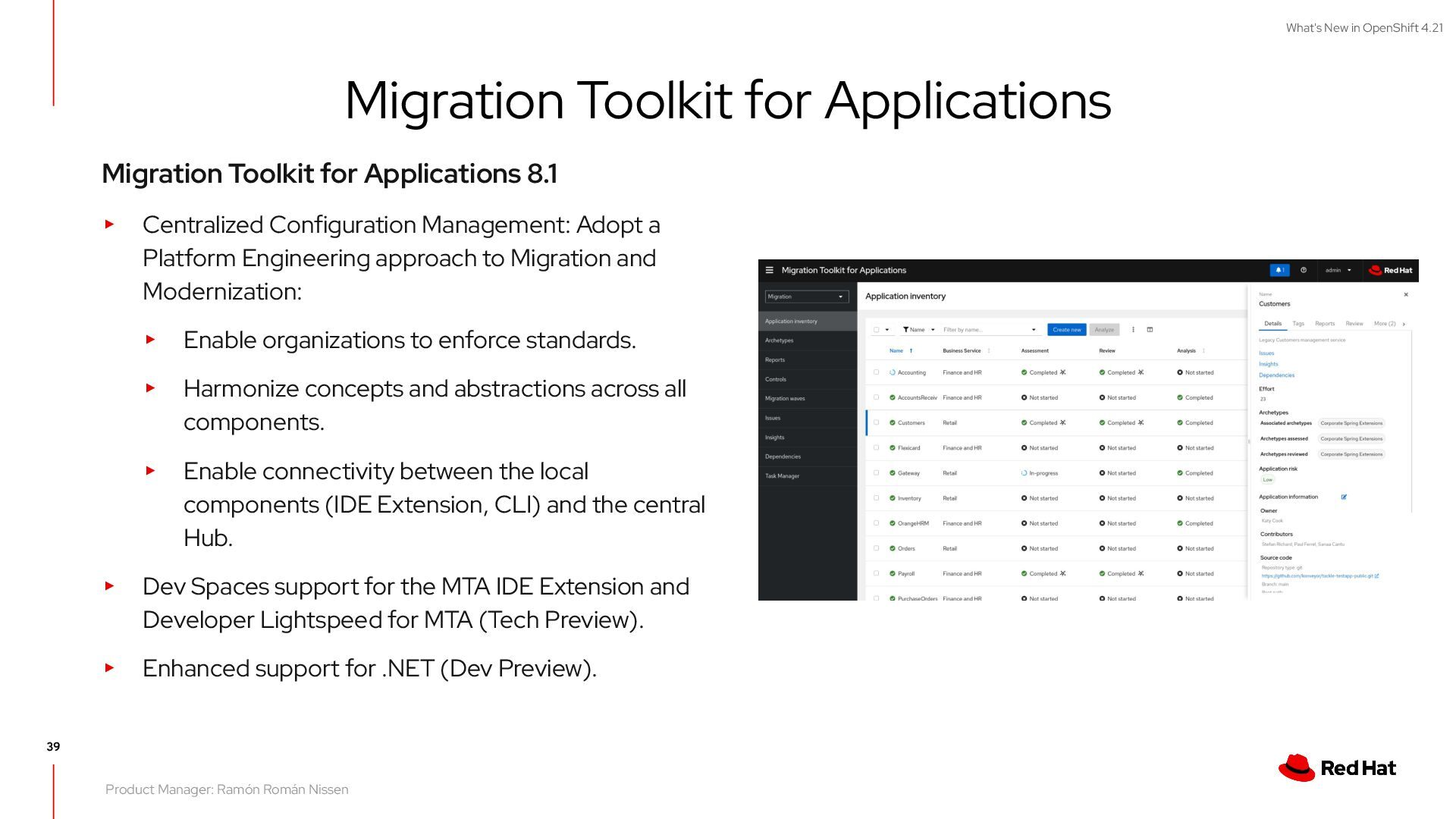This screenshot has width=1456, height=819.
Task: Open the Name filter type dropdown
Action: tap(919, 330)
